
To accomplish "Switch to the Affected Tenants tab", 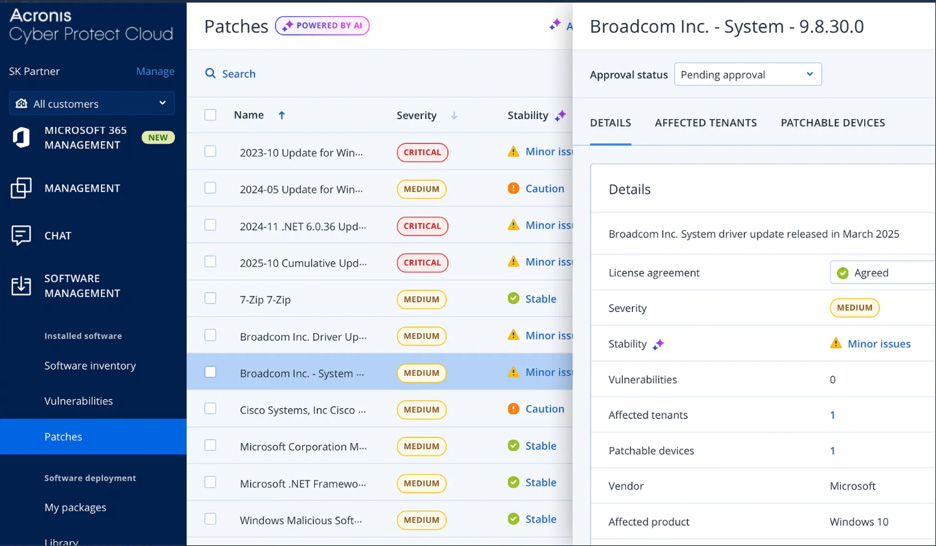I will pyautogui.click(x=706, y=123).
